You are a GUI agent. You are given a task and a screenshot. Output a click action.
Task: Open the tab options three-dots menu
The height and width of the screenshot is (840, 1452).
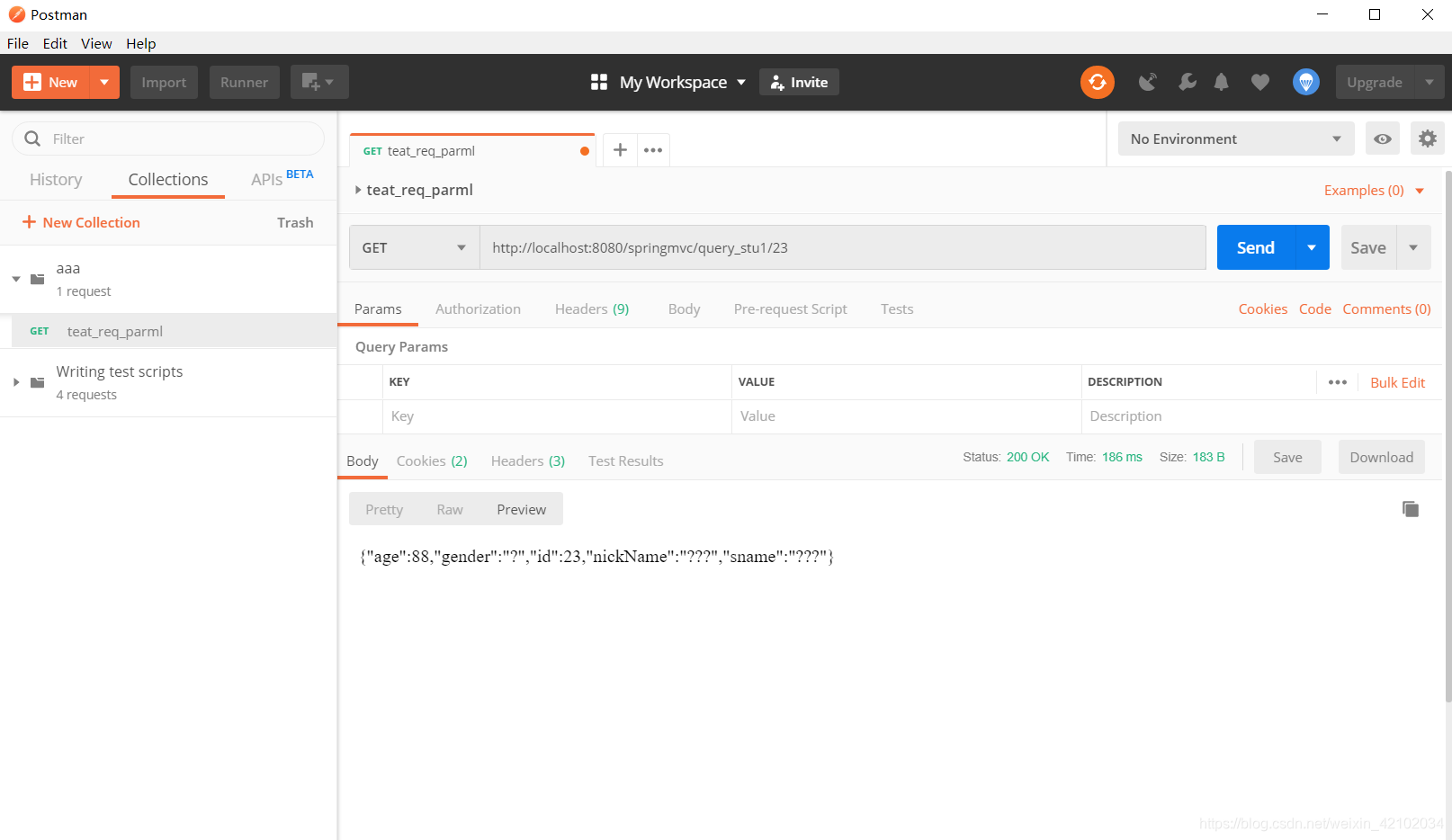pyautogui.click(x=653, y=150)
